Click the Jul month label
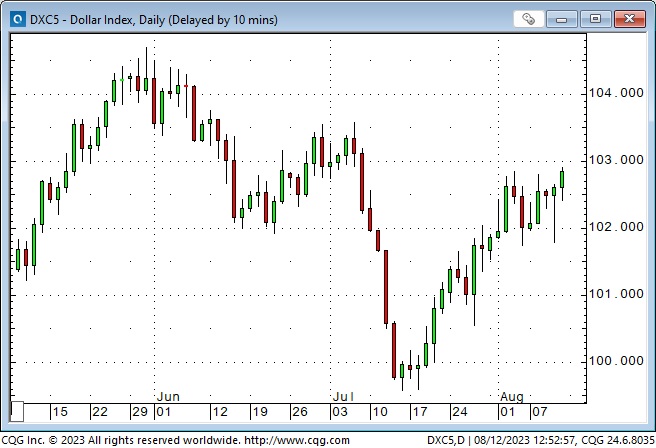The image size is (656, 448). click(343, 397)
